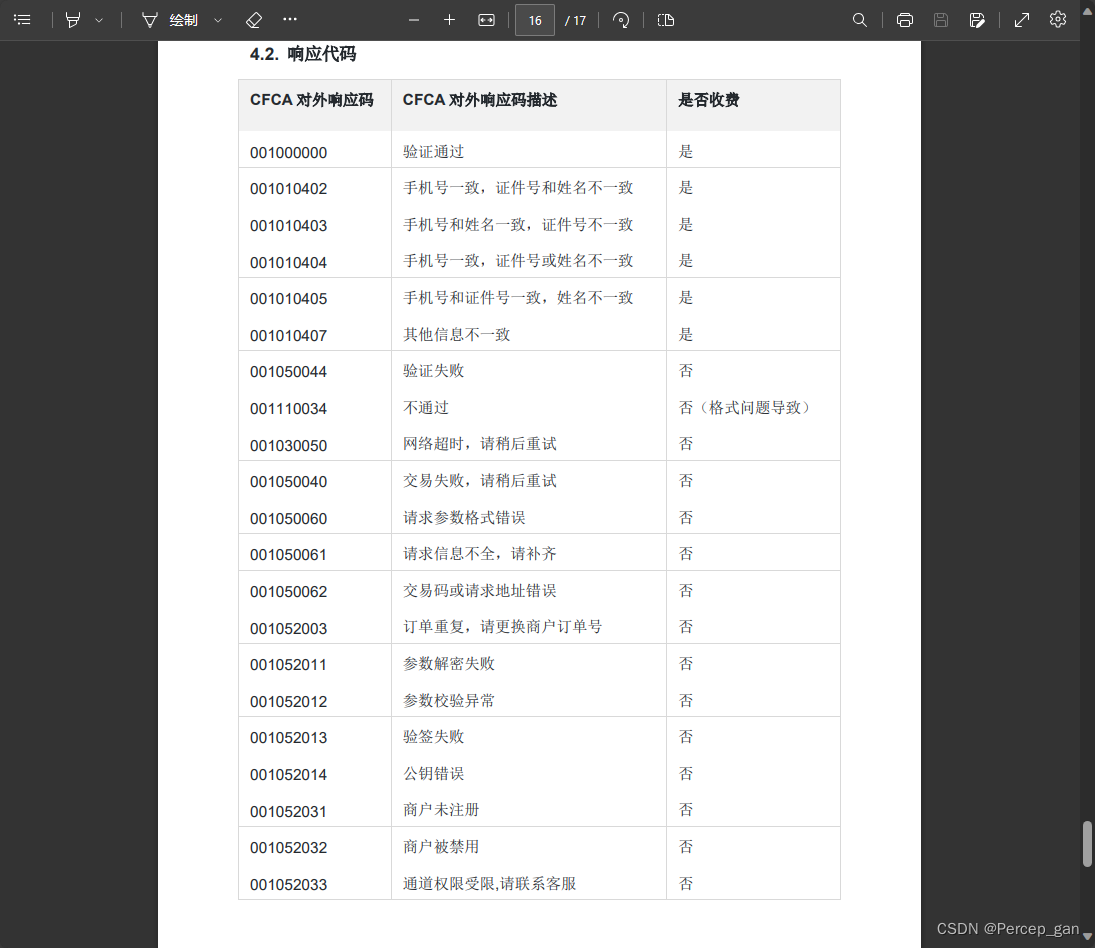The image size is (1095, 948).
Task: Zoom out with the minus button
Action: [x=414, y=20]
